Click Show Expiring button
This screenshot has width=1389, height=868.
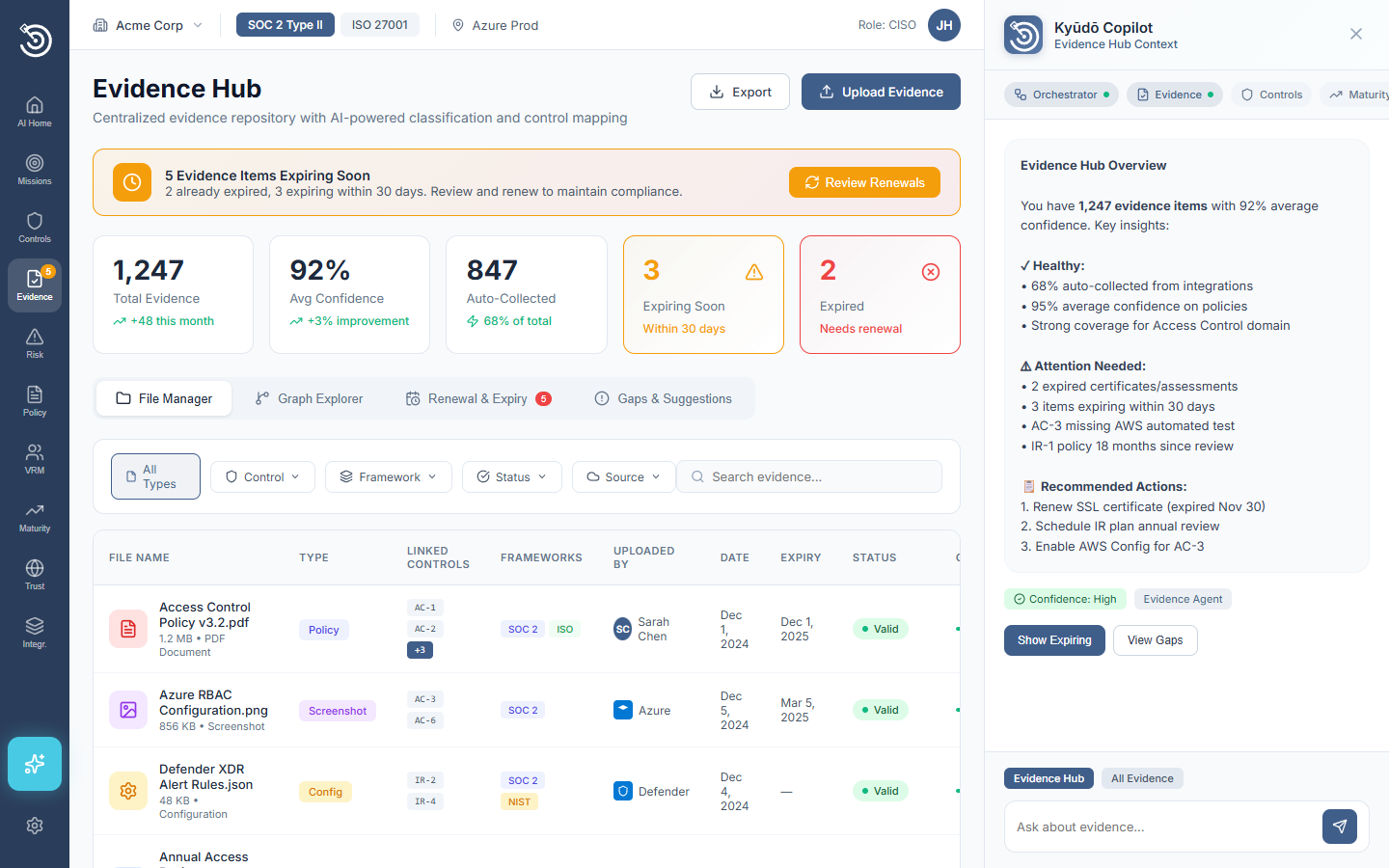(1054, 640)
